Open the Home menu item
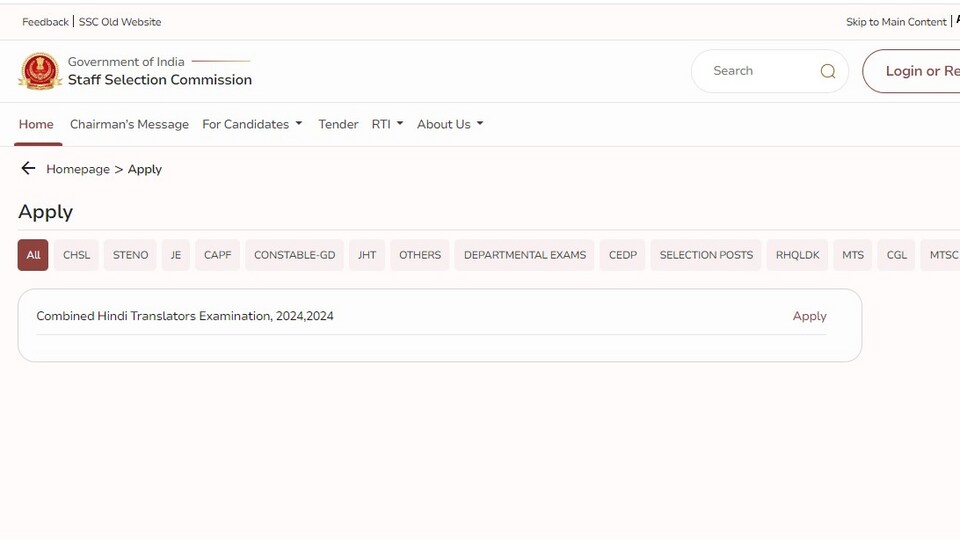960x540 pixels. (x=36, y=124)
